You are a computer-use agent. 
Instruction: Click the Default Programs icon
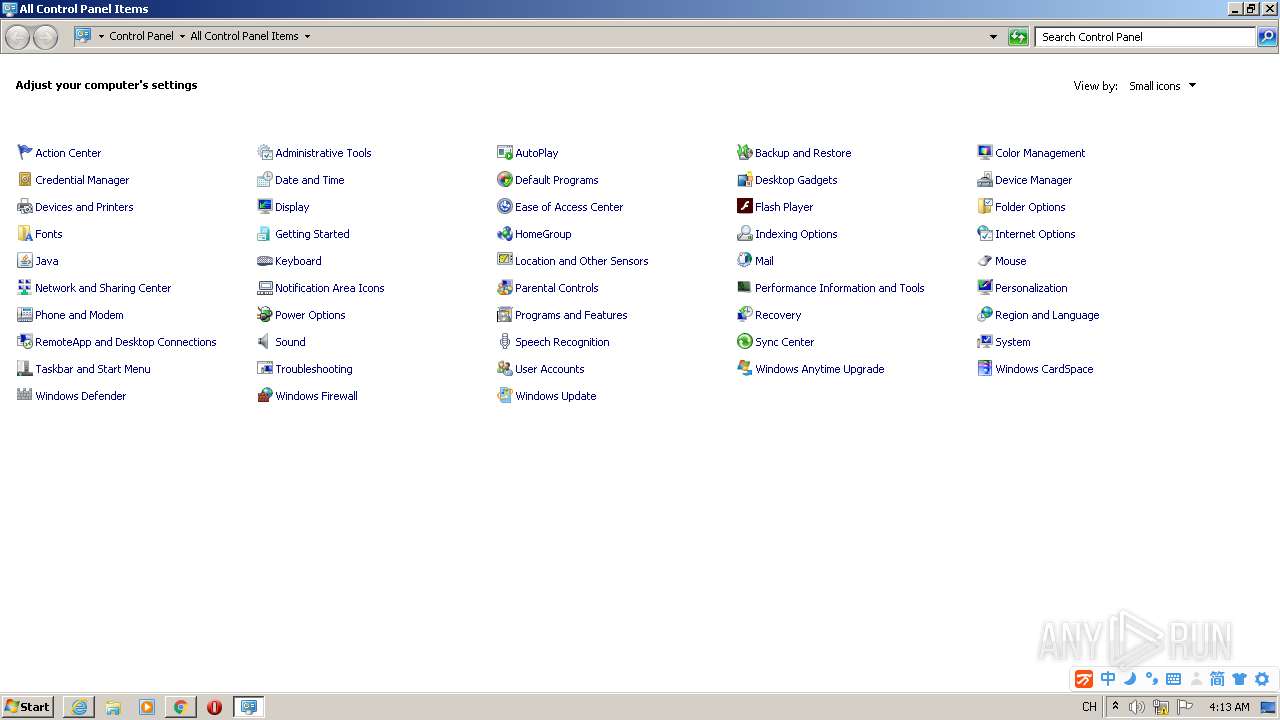click(505, 180)
